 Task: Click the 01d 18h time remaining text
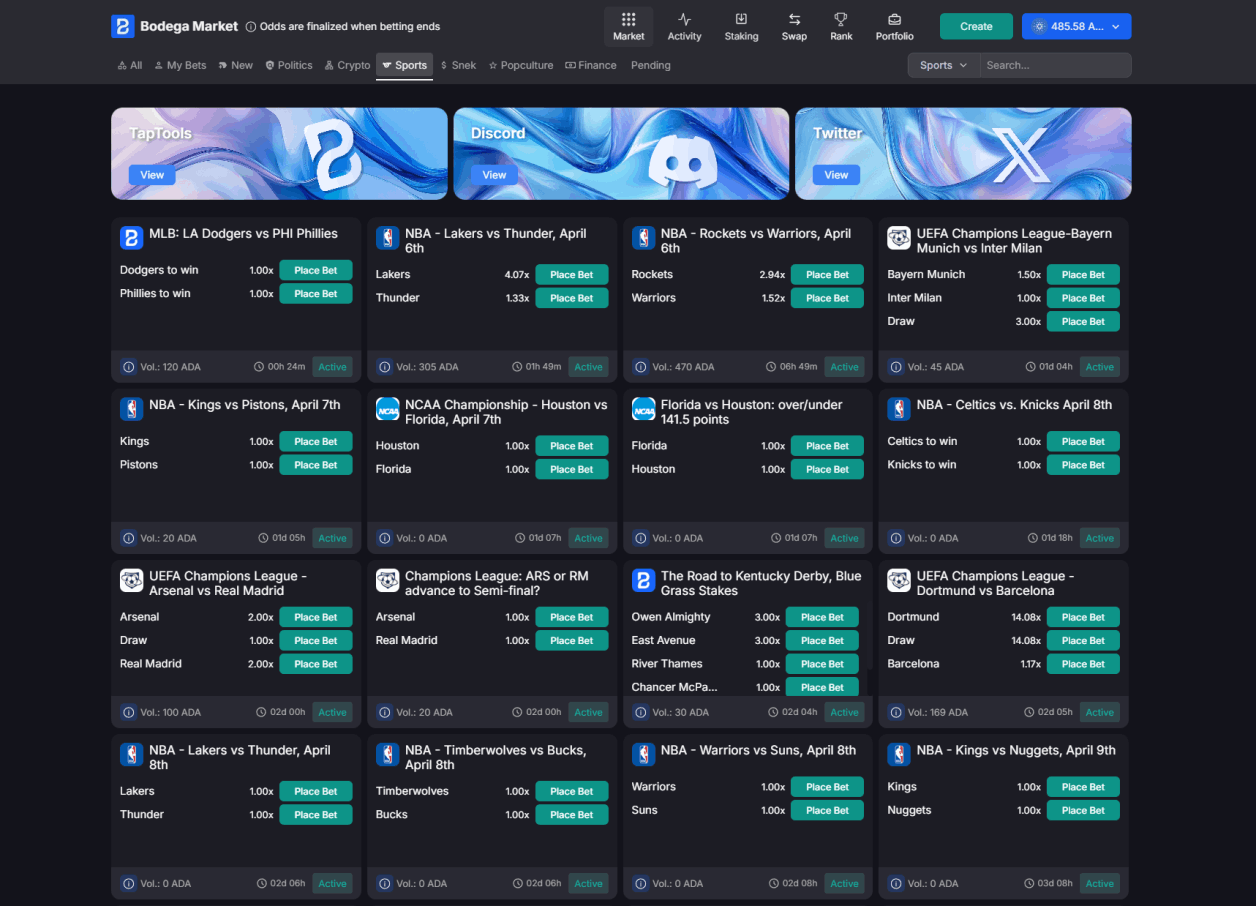[1056, 538]
